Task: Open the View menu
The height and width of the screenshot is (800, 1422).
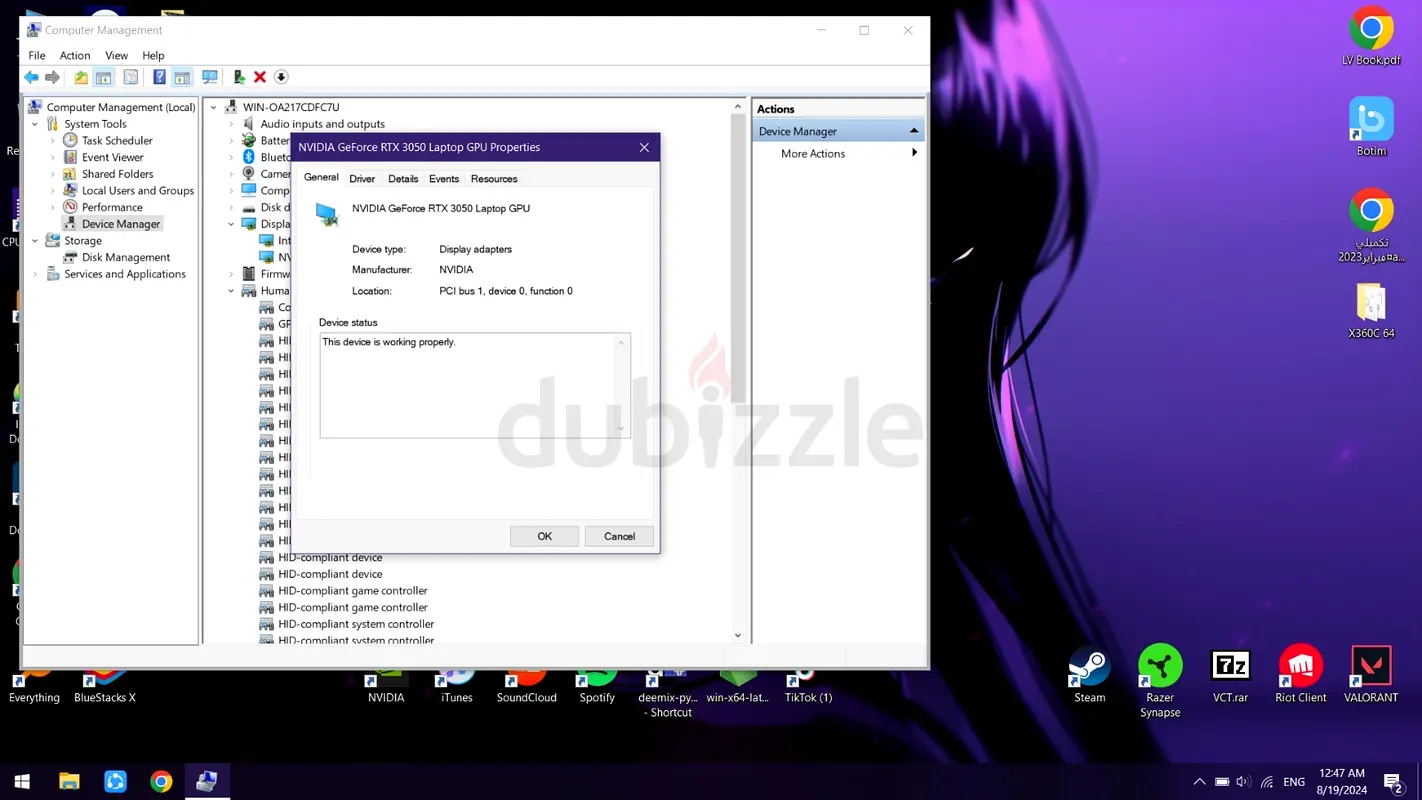Action: click(117, 55)
